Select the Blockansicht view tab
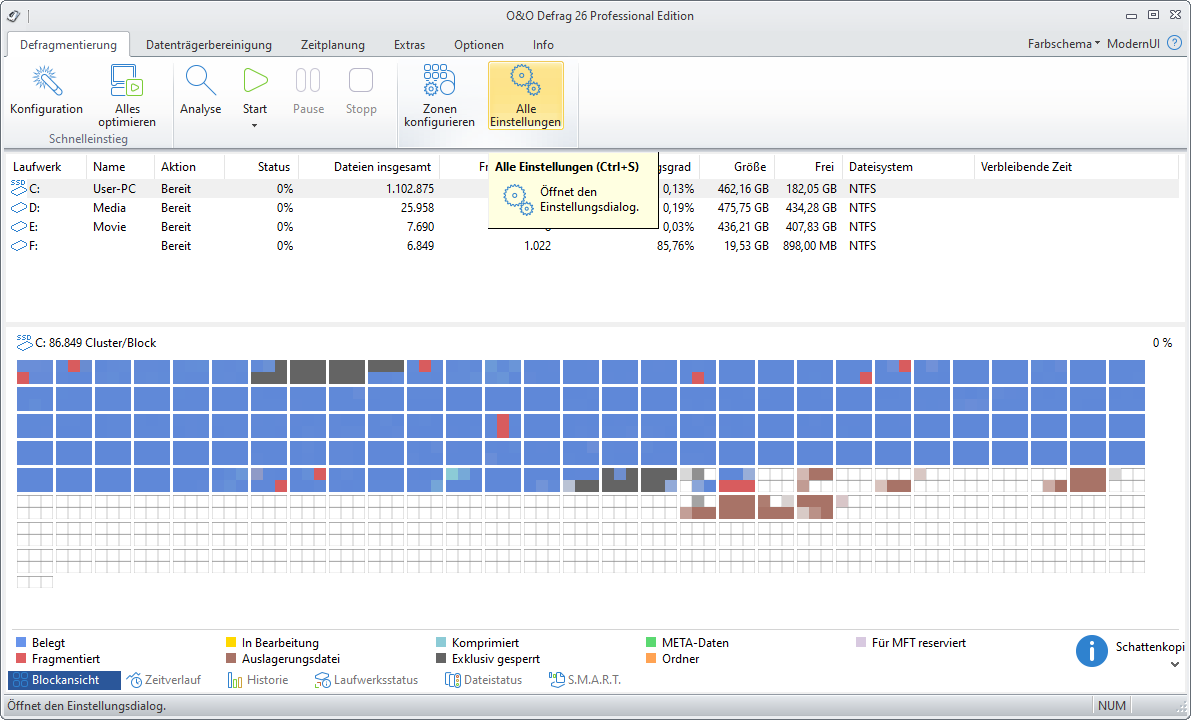 [x=65, y=680]
